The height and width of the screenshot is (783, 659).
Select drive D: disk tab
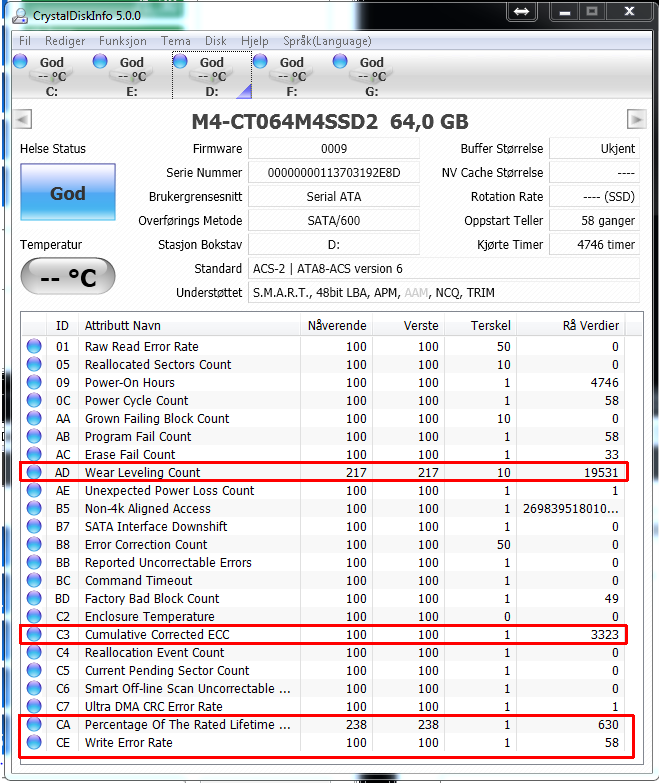pyautogui.click(x=212, y=75)
